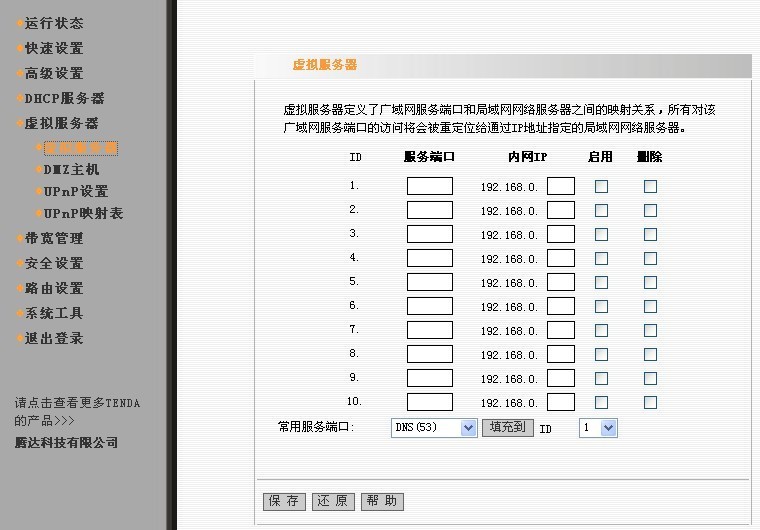Click the 内网IP last-octet field in row 7
The height and width of the screenshot is (530, 760).
click(x=561, y=330)
